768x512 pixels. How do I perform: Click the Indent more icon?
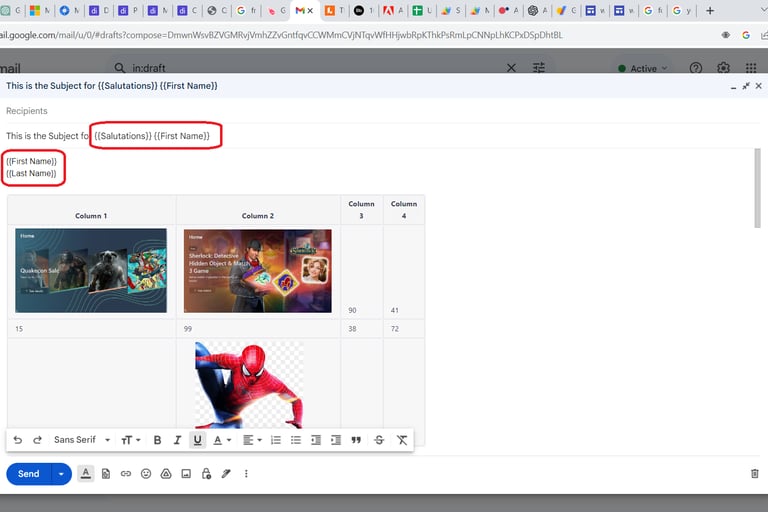click(x=336, y=440)
